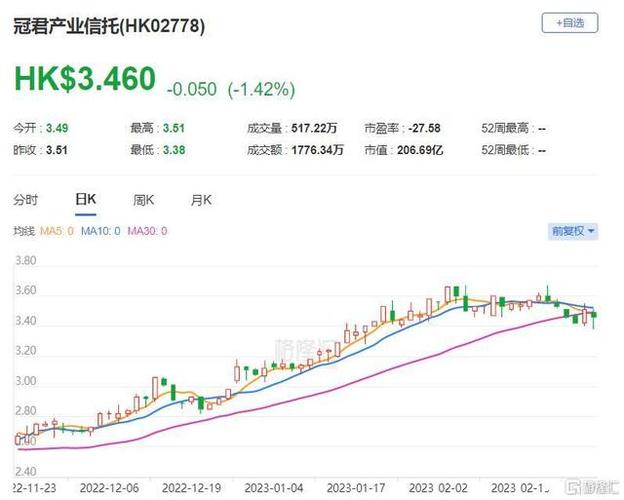Click the HK$3.460 price
The height and width of the screenshot is (500, 624).
tap(85, 78)
